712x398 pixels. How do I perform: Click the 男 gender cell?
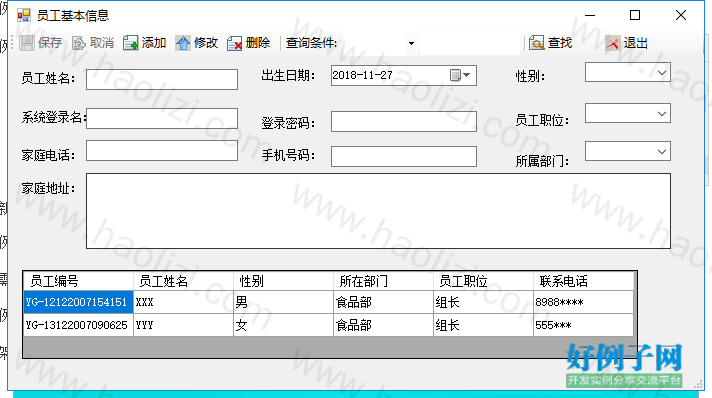point(283,302)
